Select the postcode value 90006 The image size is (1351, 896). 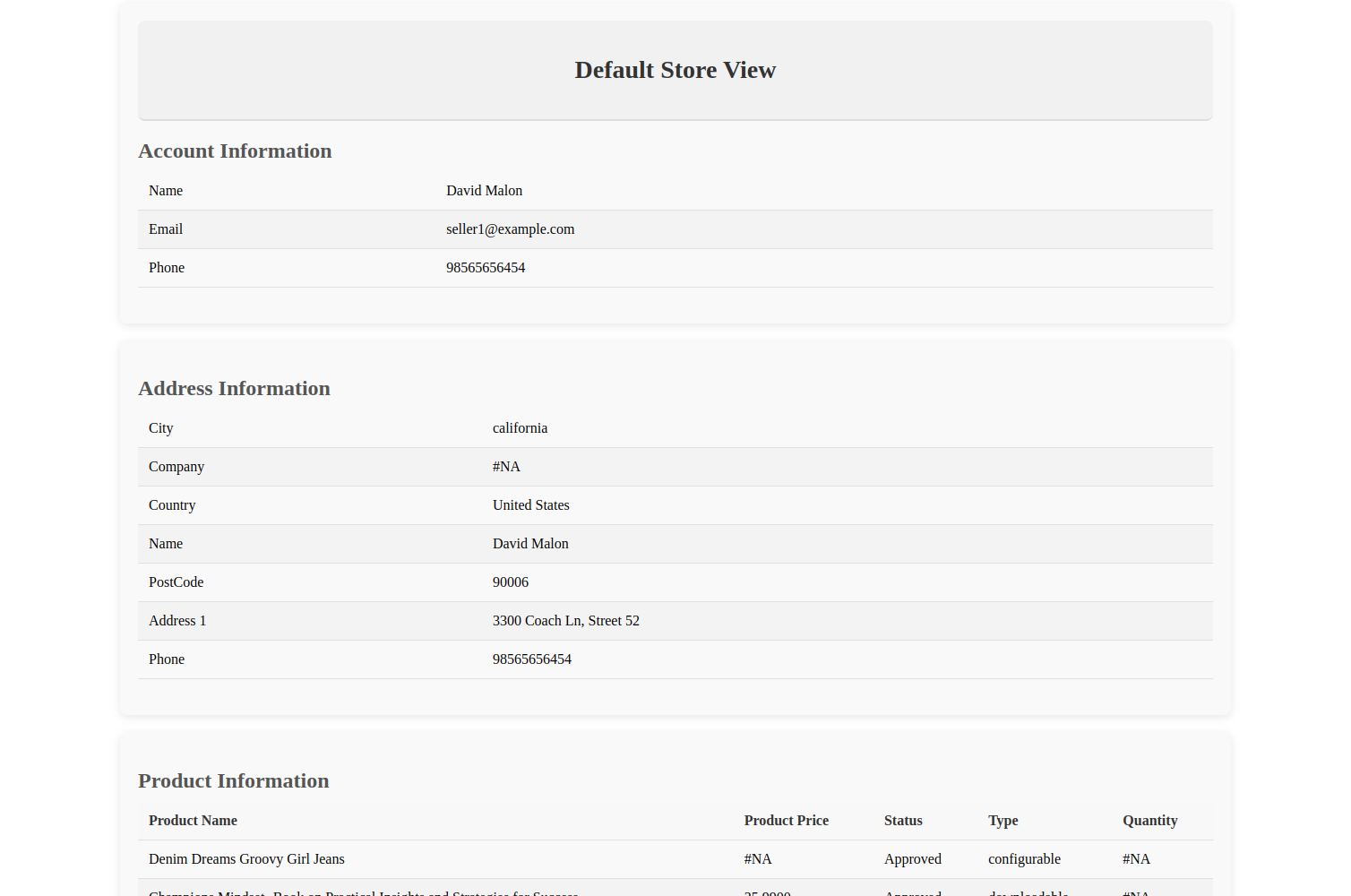pyautogui.click(x=511, y=582)
